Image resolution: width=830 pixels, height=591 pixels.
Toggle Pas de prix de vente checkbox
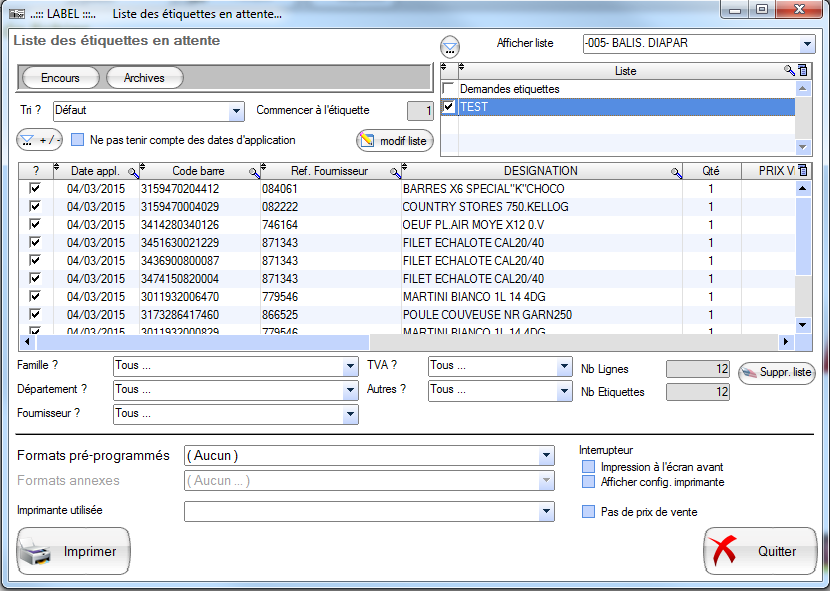[588, 512]
